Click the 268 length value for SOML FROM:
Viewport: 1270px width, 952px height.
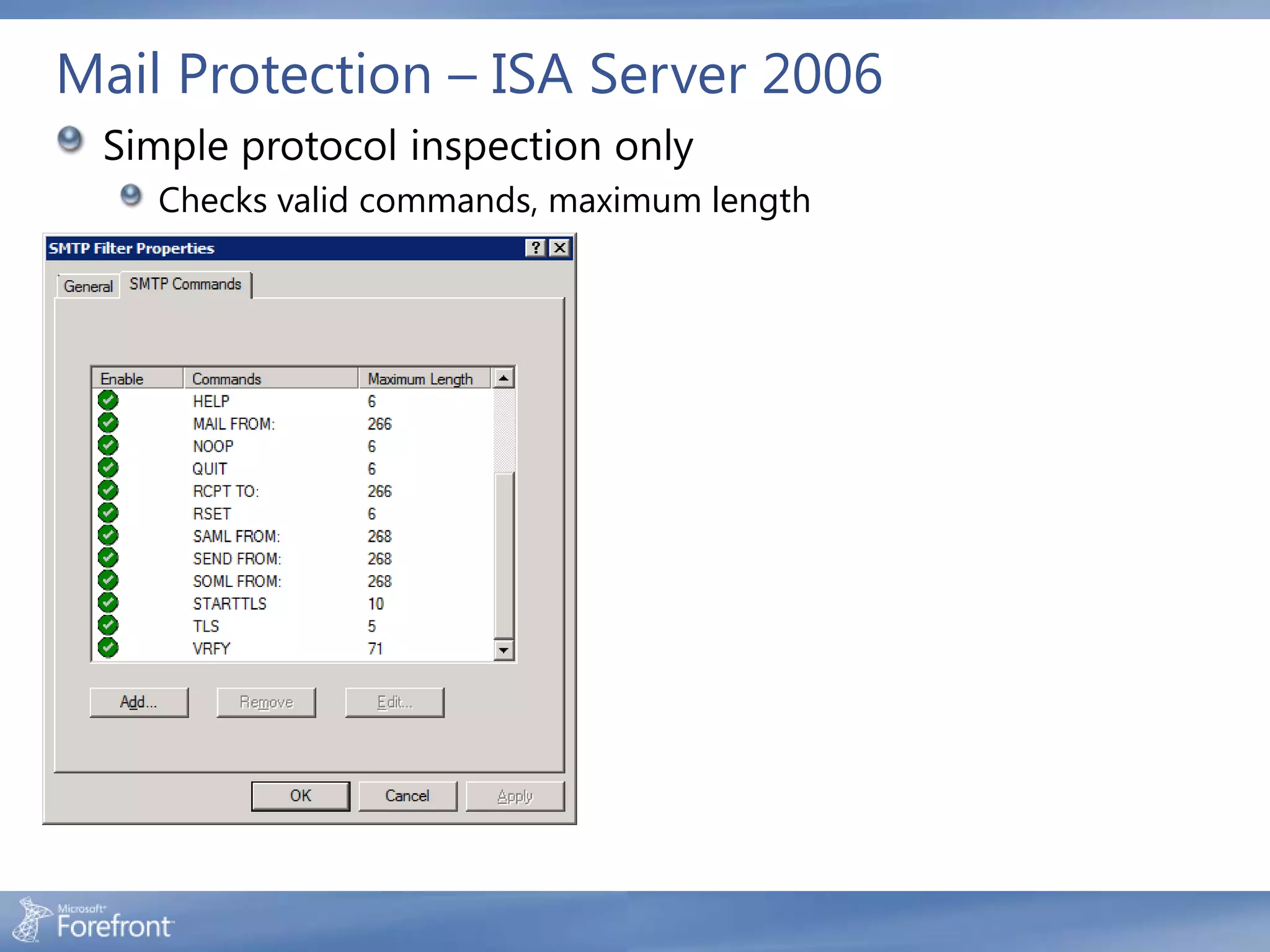coord(380,581)
